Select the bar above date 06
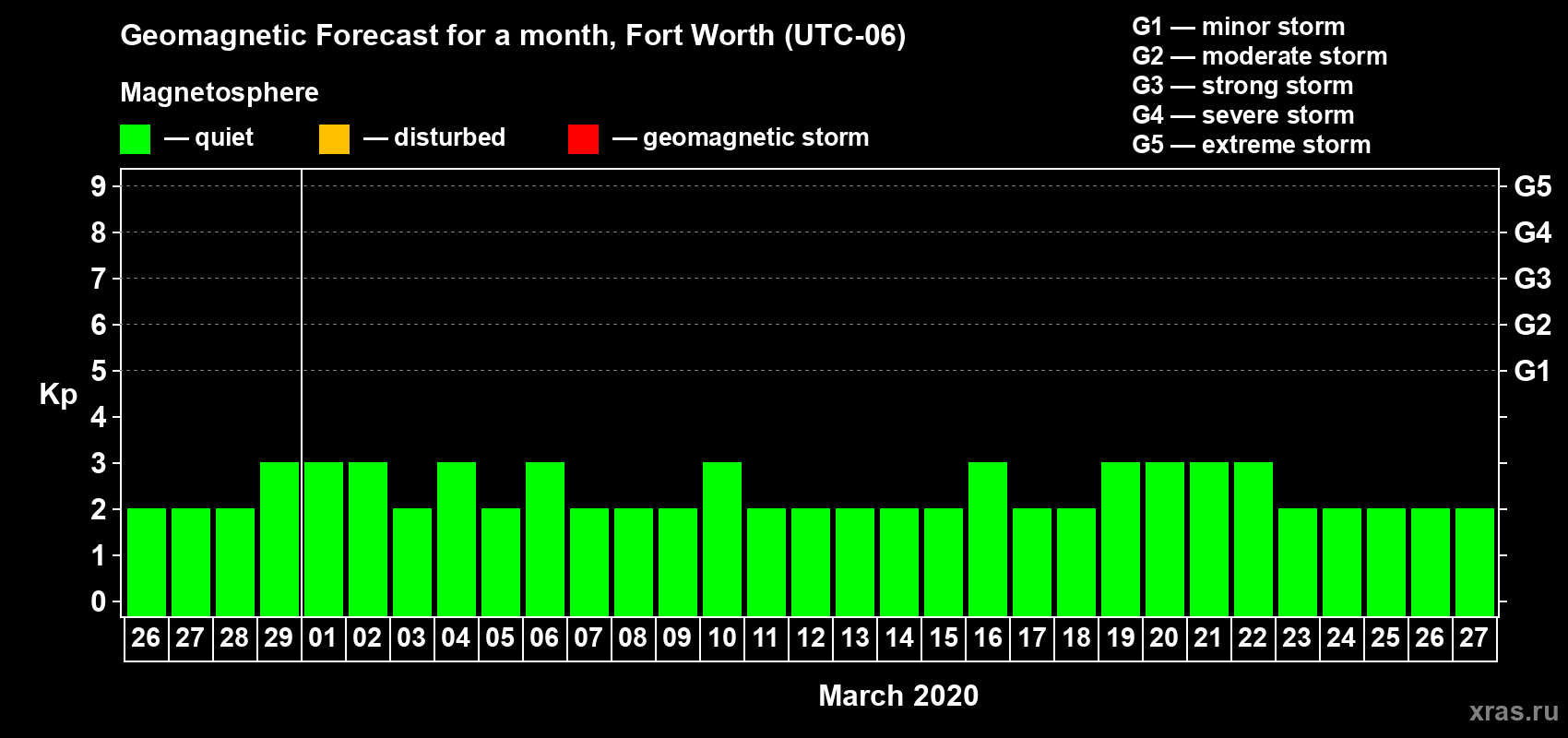Viewport: 1568px width, 738px height. click(545, 539)
